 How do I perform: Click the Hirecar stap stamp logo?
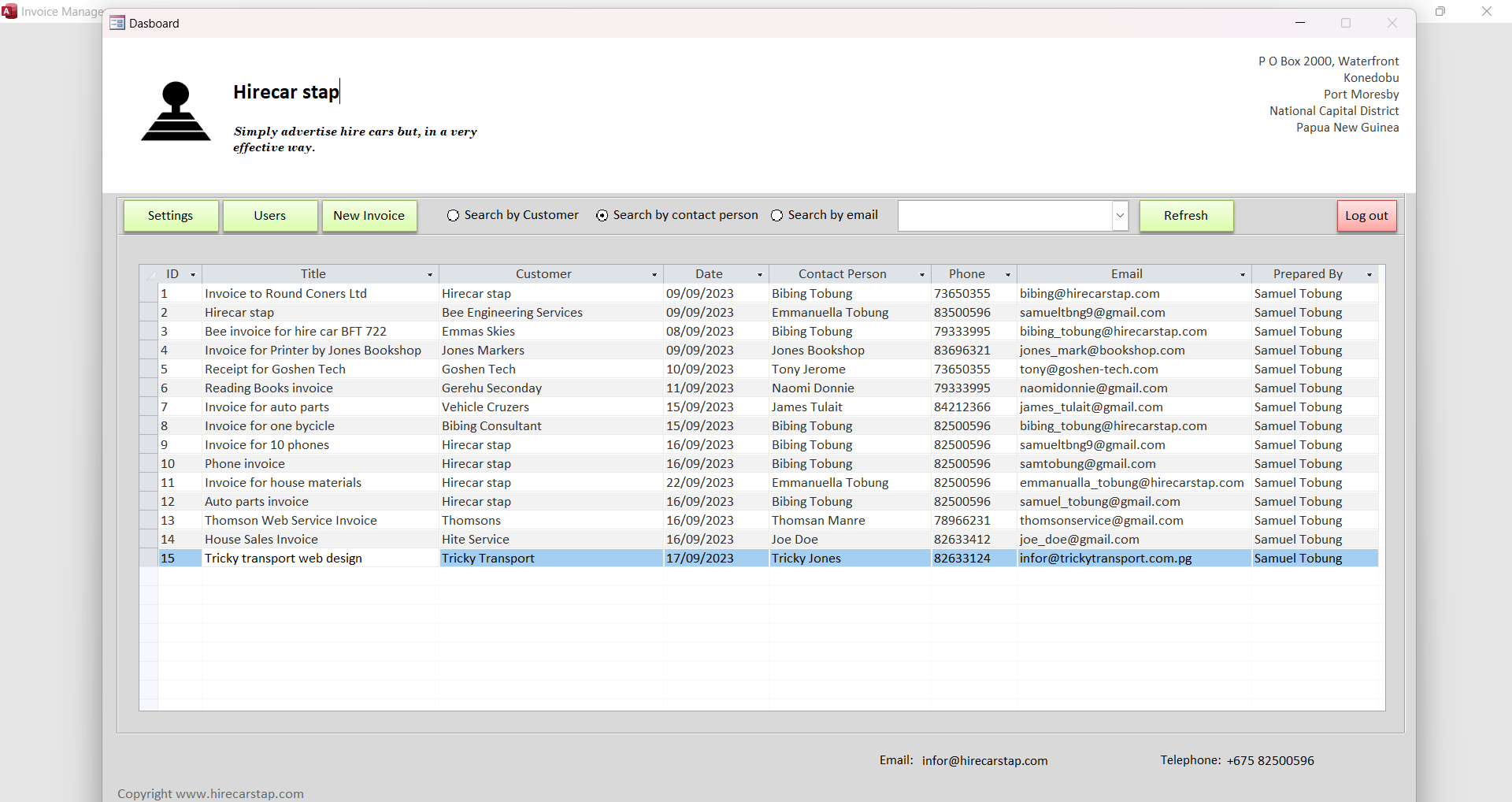(176, 111)
